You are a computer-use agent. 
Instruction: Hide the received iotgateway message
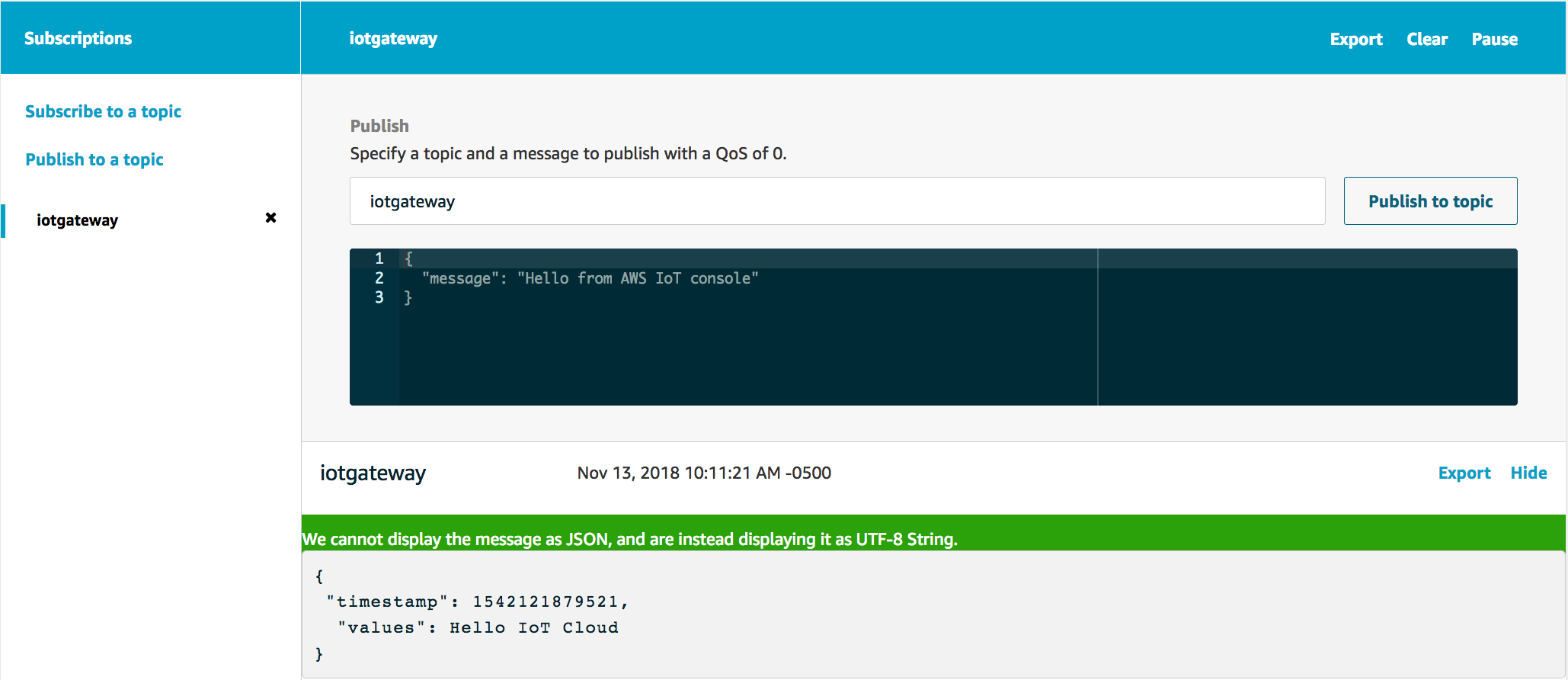pyautogui.click(x=1528, y=473)
